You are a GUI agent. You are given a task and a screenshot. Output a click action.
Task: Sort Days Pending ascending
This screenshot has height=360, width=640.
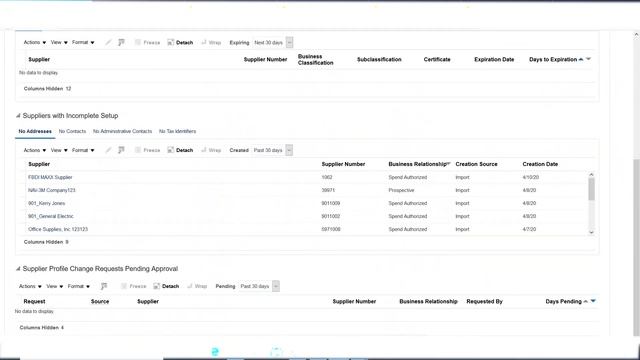pos(586,302)
